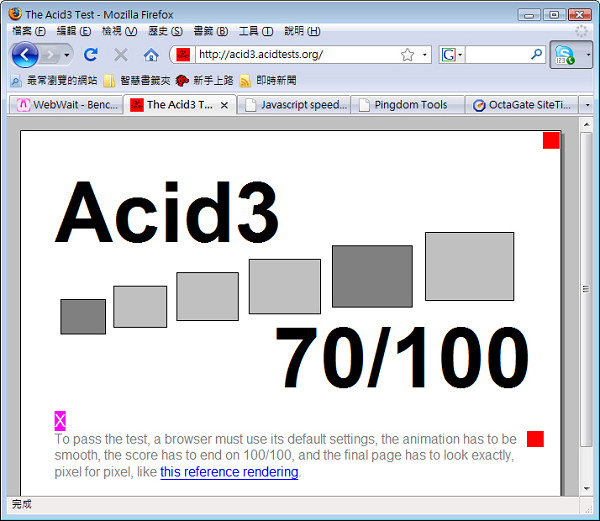This screenshot has height=521, width=600.
Task: Switch to the Javascript speed... tab
Action: (x=294, y=105)
